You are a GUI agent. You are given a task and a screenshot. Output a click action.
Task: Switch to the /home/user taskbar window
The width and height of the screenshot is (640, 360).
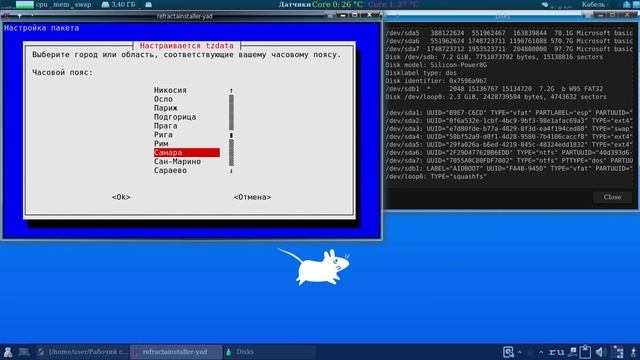[82, 352]
